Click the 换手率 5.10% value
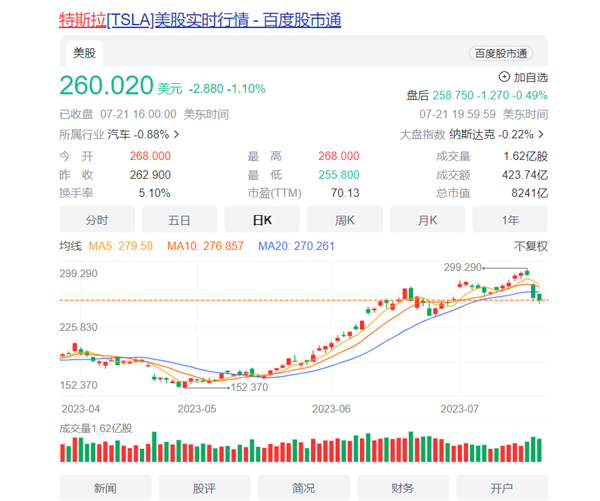 coord(154,193)
